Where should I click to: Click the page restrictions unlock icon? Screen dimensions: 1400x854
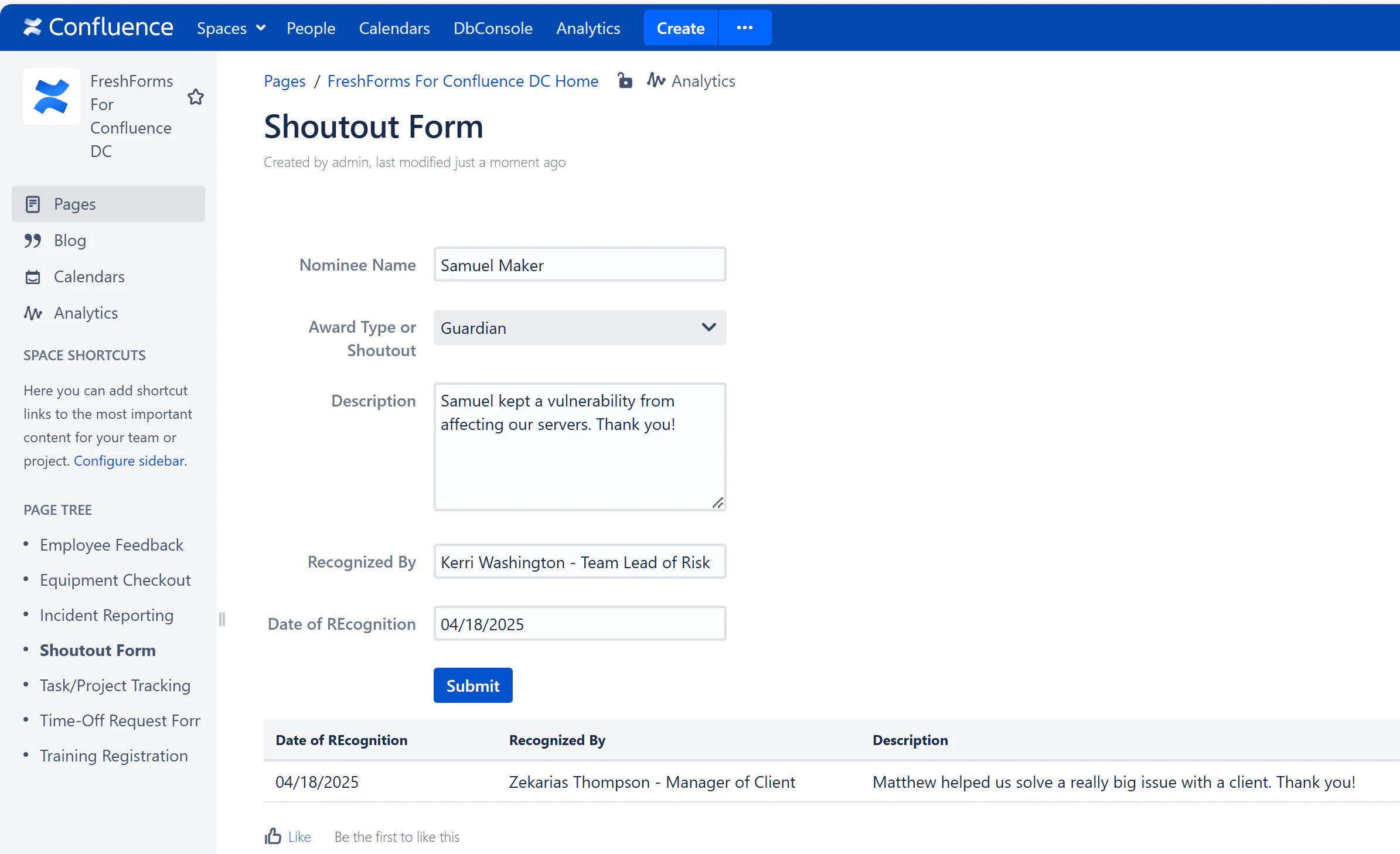[x=625, y=81]
